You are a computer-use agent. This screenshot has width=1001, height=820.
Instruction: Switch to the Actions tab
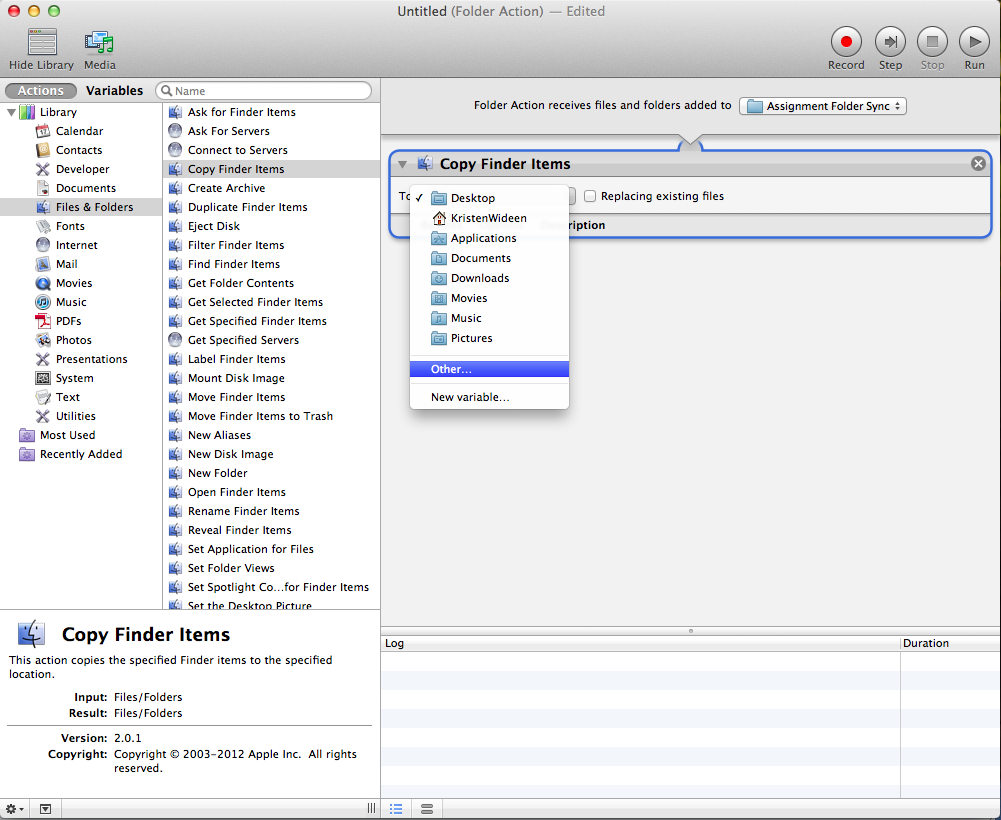[40, 90]
